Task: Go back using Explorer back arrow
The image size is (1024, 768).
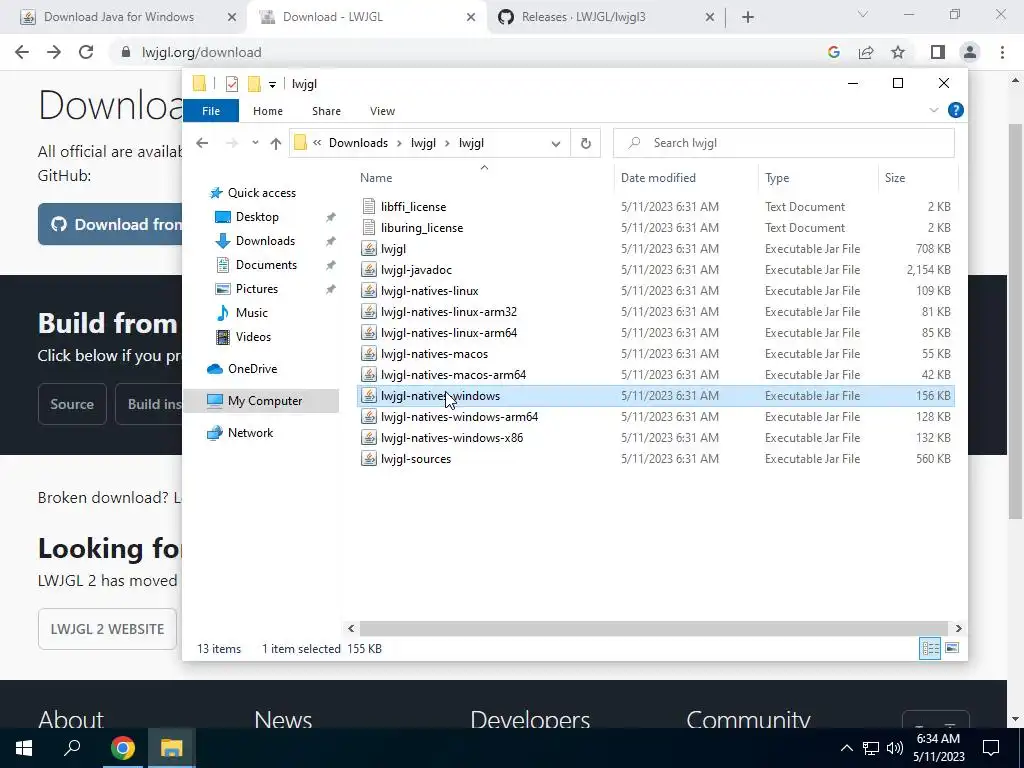Action: point(202,143)
